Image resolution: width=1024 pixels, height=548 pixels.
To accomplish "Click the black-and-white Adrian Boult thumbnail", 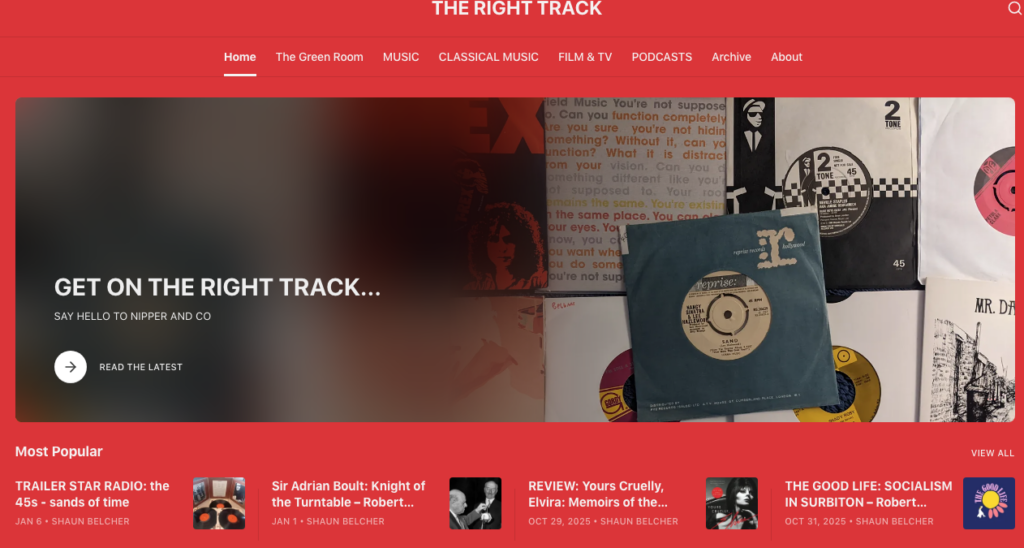I will pyautogui.click(x=475, y=503).
